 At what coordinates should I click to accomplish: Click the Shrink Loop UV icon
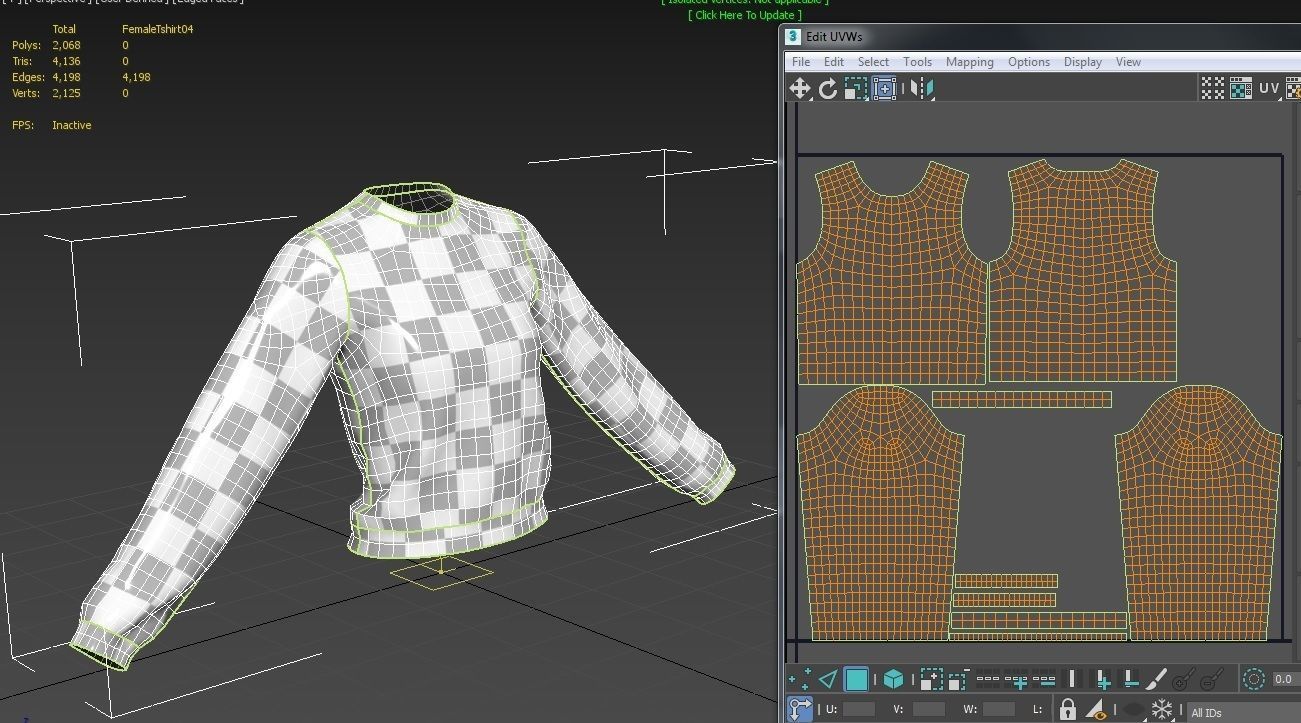click(1044, 679)
